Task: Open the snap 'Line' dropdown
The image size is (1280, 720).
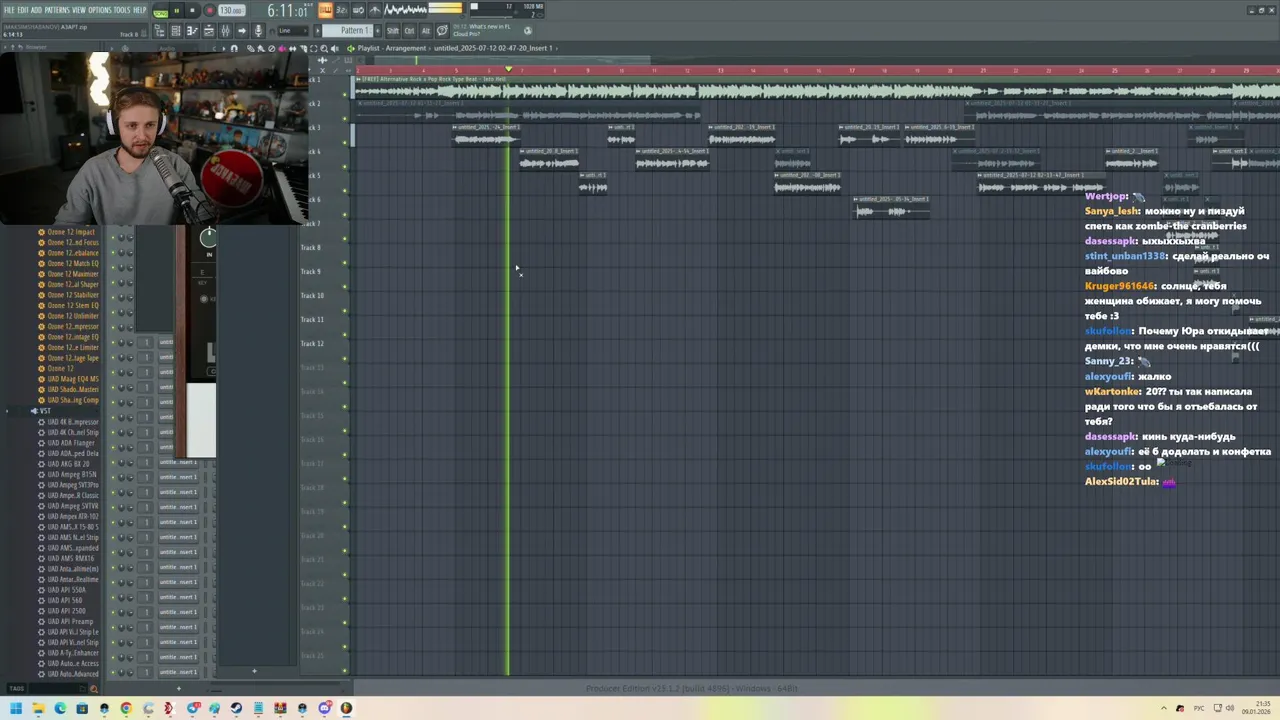Action: tap(293, 31)
